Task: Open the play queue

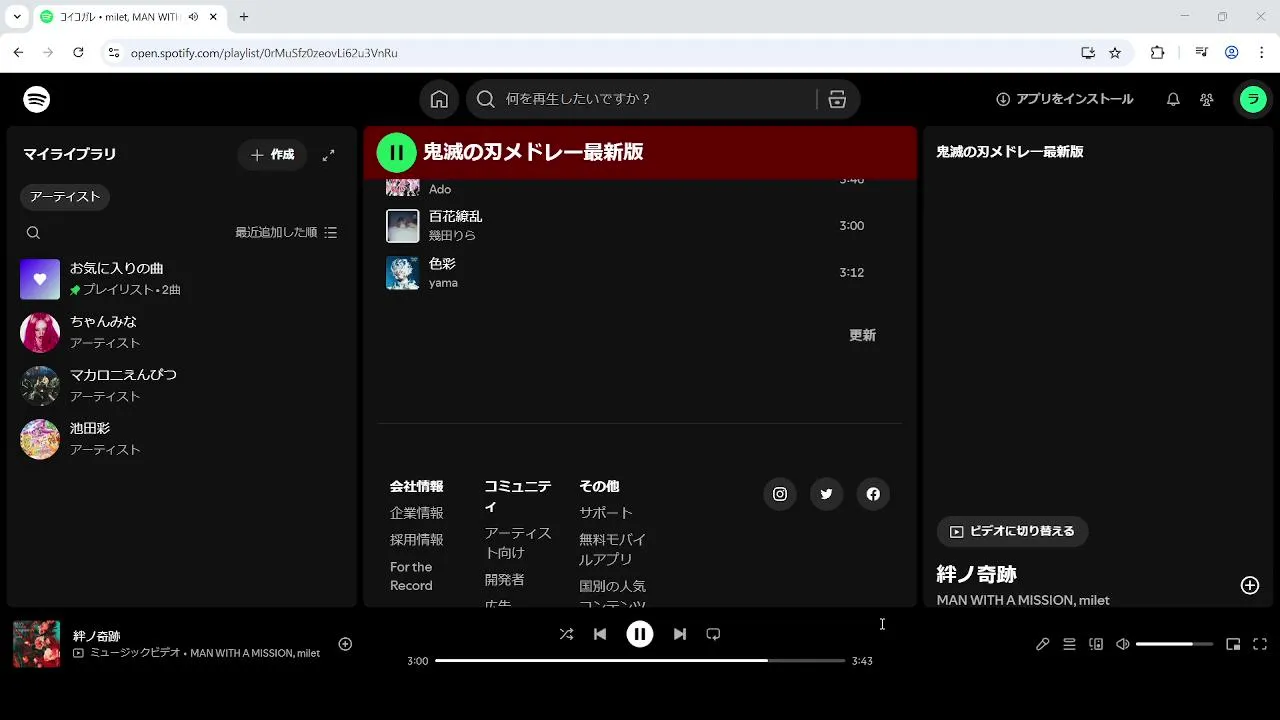Action: click(x=1069, y=644)
